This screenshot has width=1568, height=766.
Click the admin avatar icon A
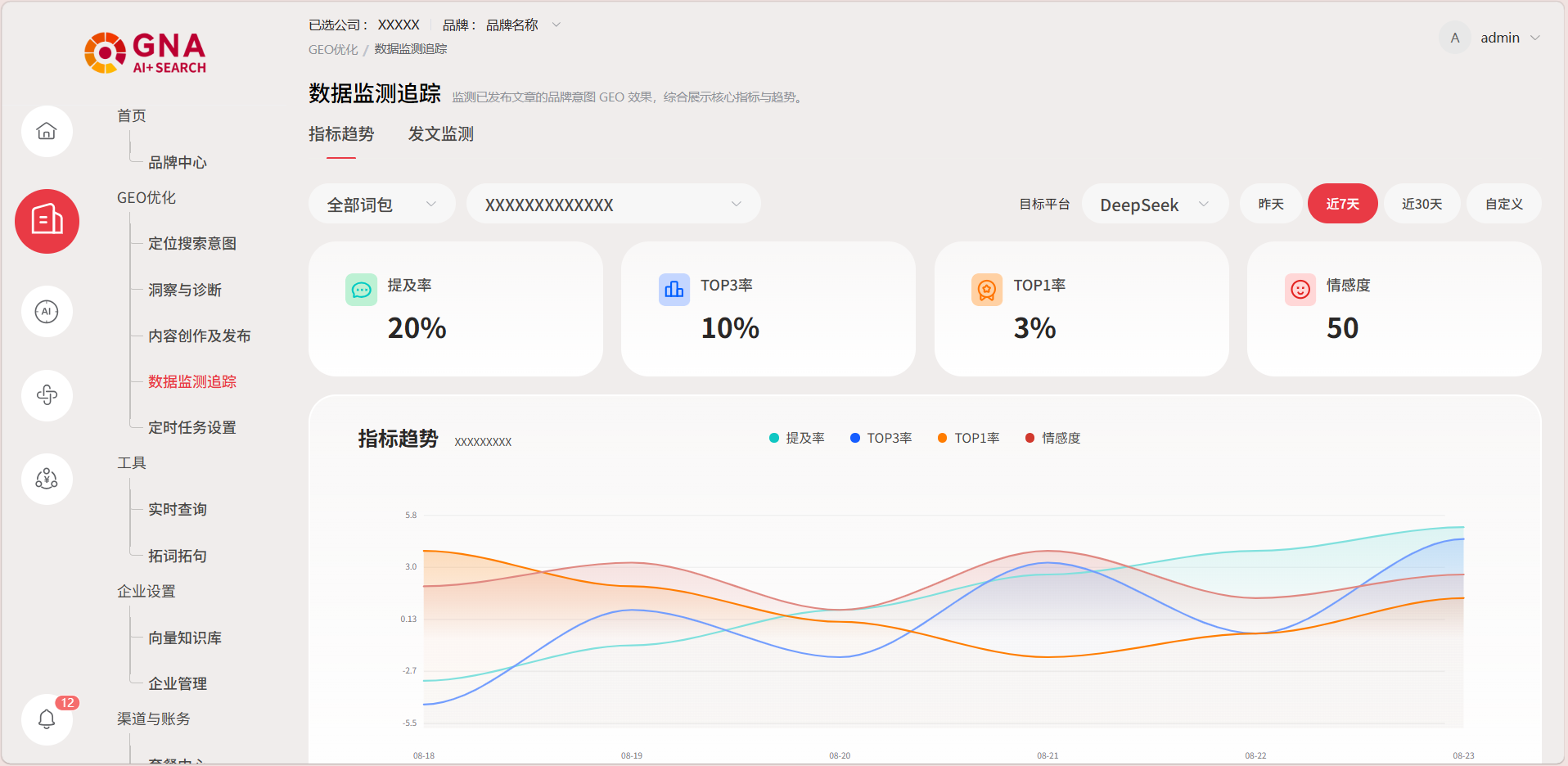point(1455,38)
